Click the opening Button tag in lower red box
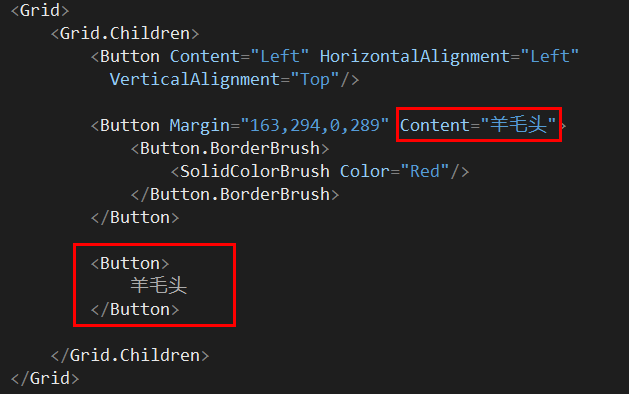629x394 pixels. pyautogui.click(x=130, y=264)
